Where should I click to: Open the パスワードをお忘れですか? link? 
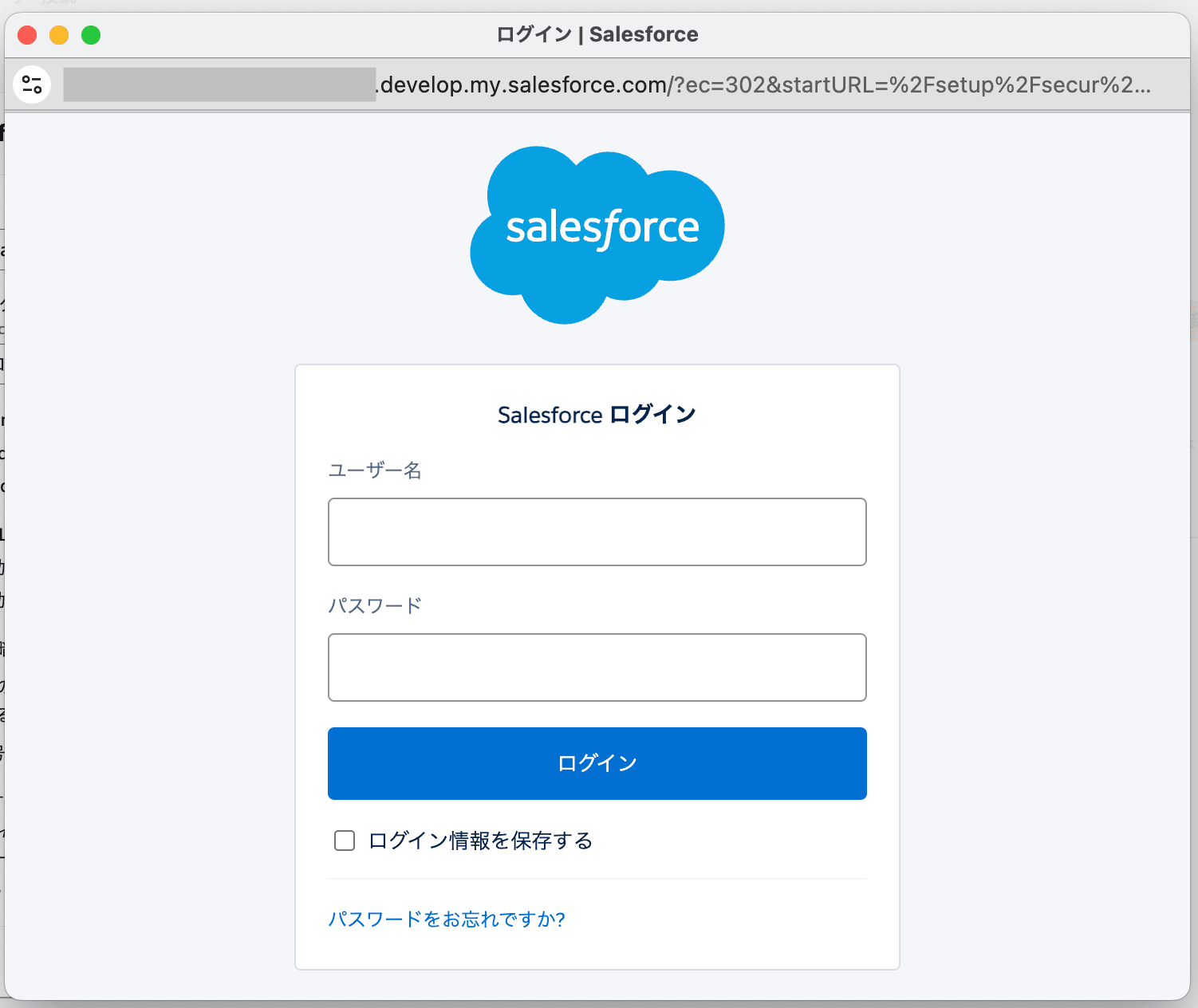[x=447, y=919]
